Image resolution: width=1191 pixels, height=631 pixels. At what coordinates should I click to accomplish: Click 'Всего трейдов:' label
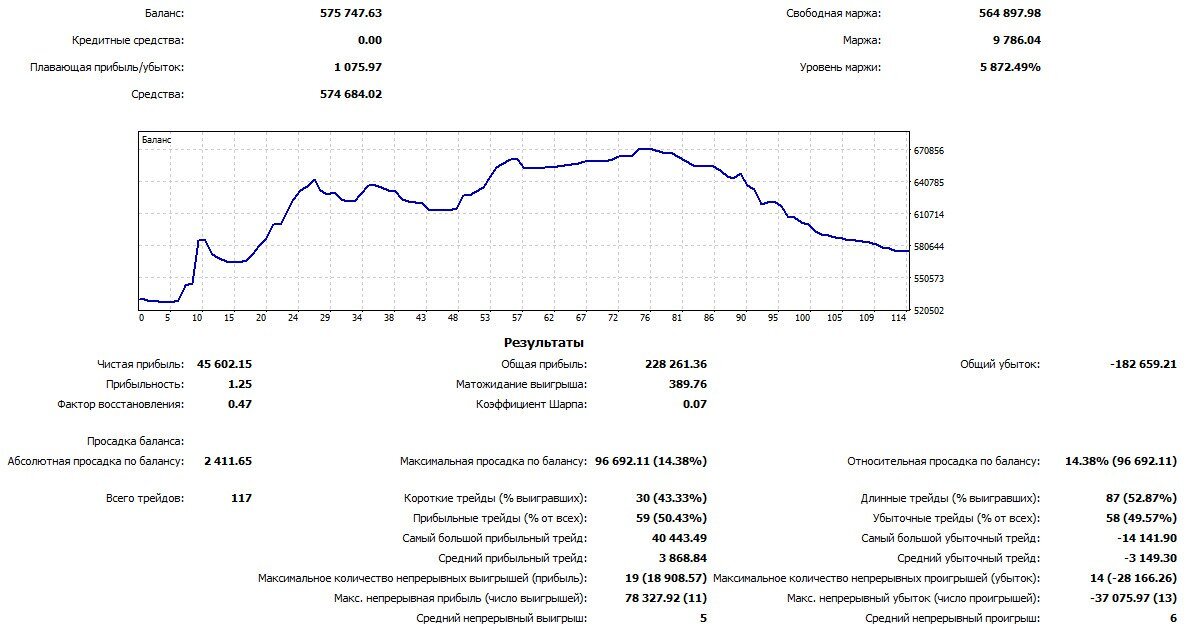pos(145,498)
